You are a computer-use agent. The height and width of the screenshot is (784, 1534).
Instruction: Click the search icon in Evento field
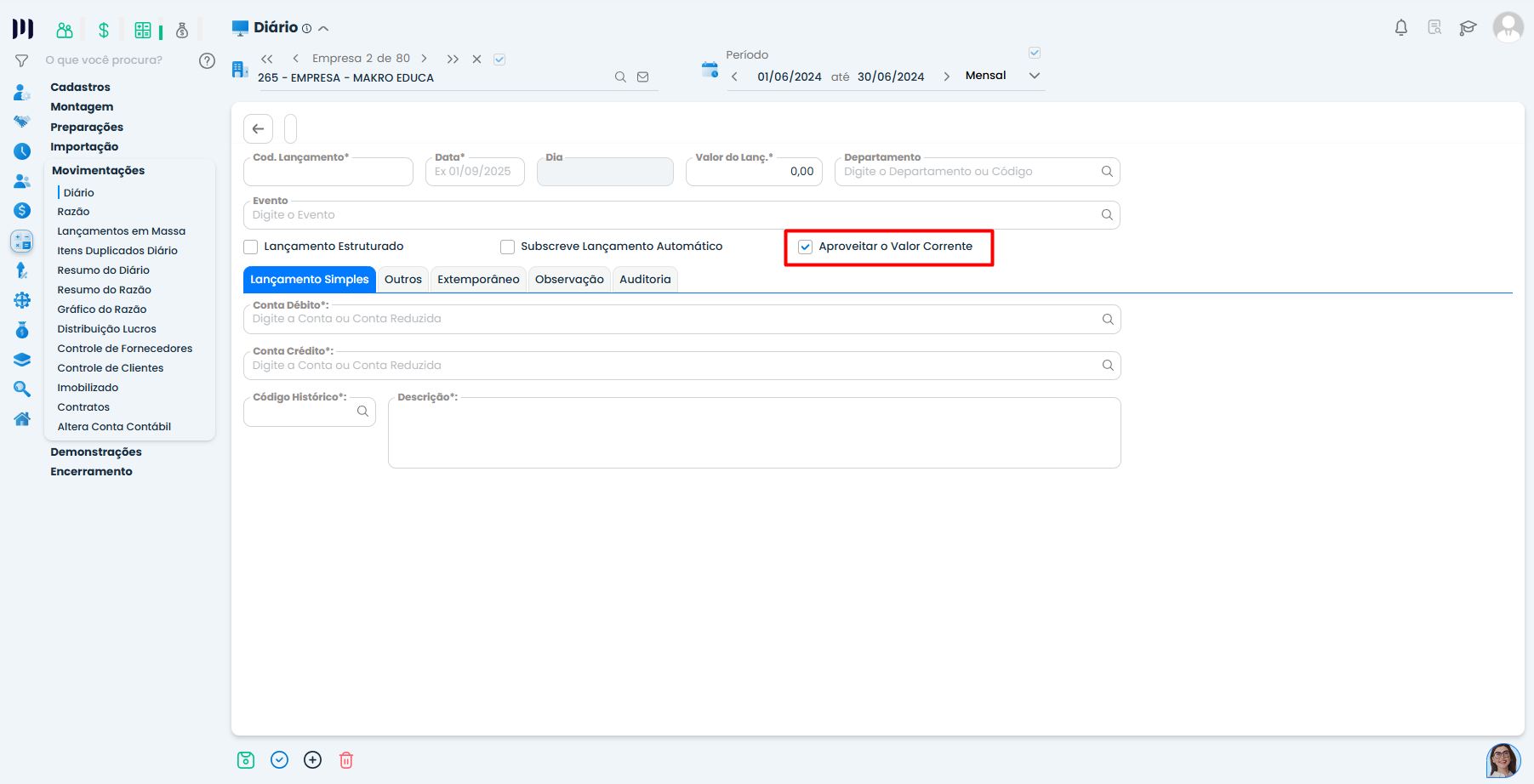click(x=1107, y=215)
